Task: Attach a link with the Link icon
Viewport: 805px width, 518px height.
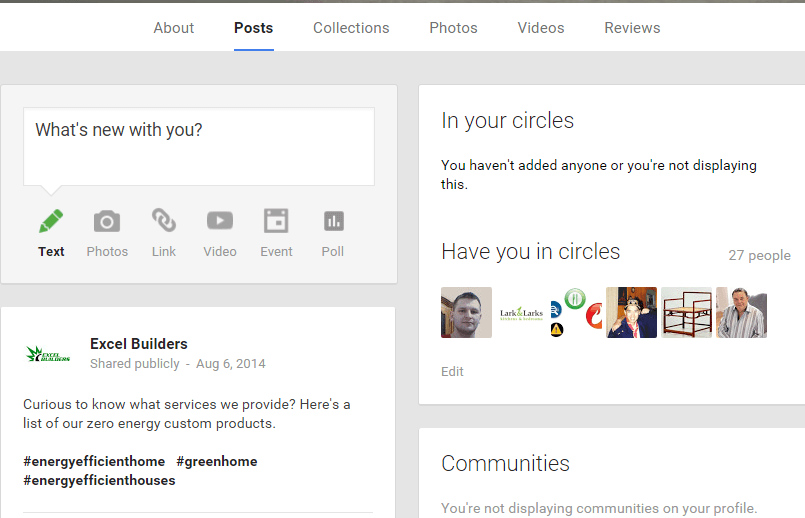Action: [x=164, y=220]
